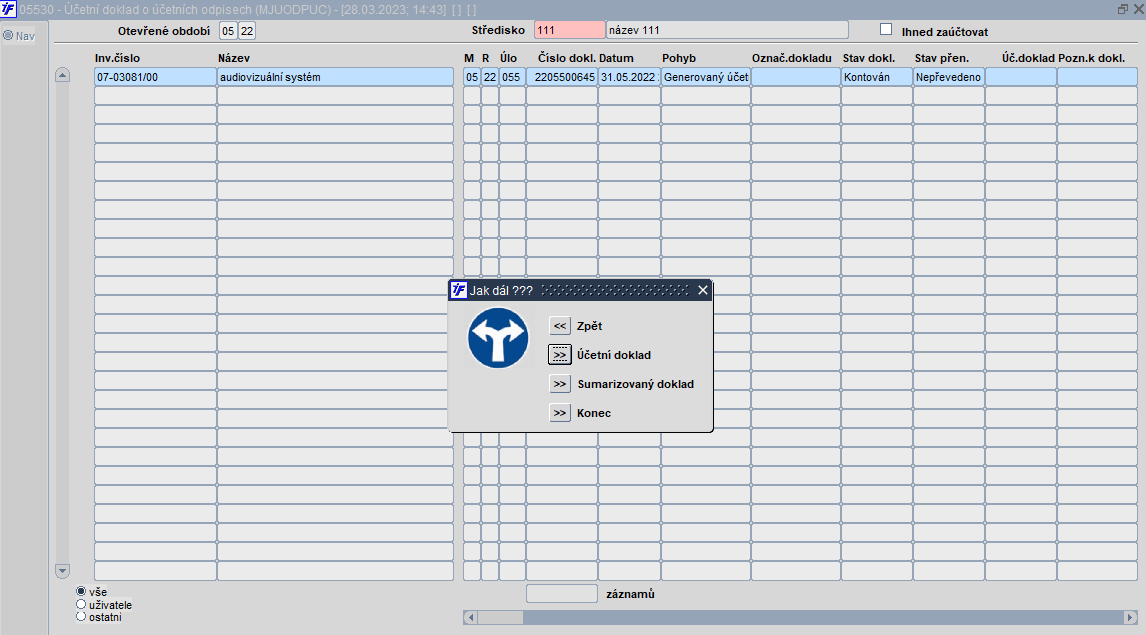Select the uživatele radio button
Viewport: 1146px width, 635px height.
click(81, 604)
